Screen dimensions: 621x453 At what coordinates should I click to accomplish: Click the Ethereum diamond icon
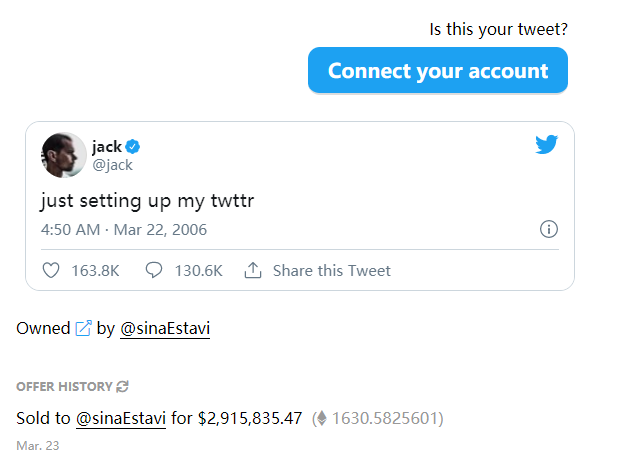pyautogui.click(x=321, y=418)
